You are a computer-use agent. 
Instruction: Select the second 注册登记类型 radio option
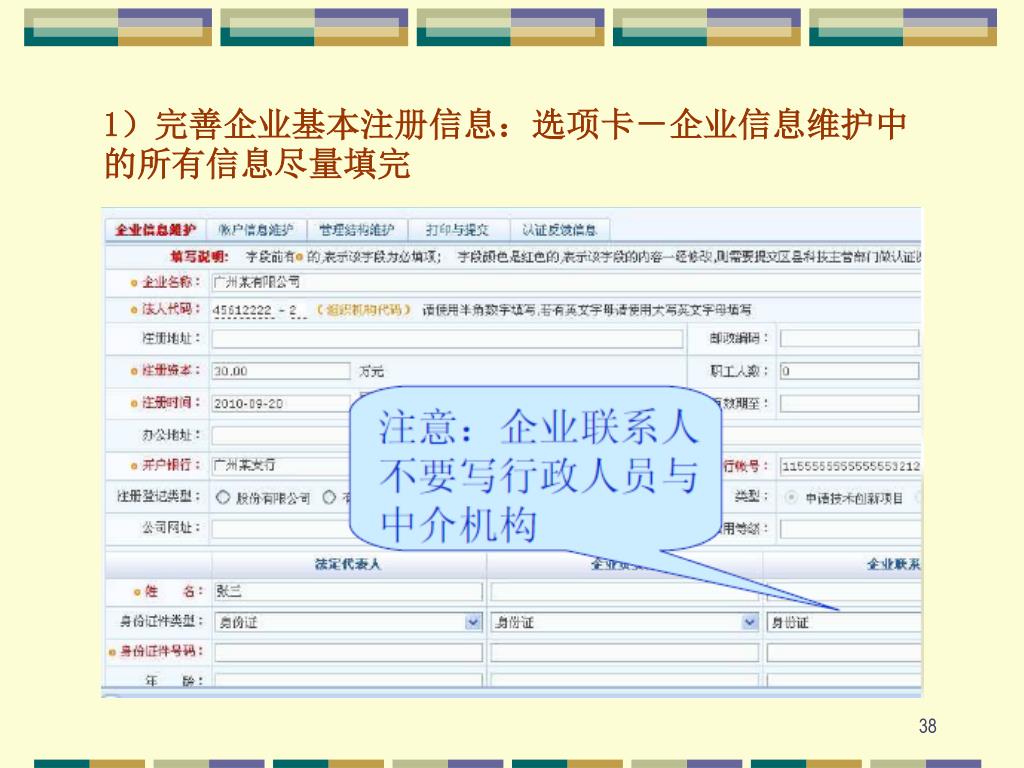pyautogui.click(x=328, y=497)
